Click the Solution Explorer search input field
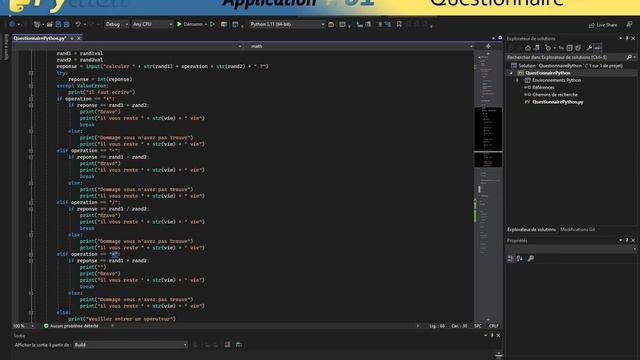The height and width of the screenshot is (360, 640). pyautogui.click(x=566, y=58)
